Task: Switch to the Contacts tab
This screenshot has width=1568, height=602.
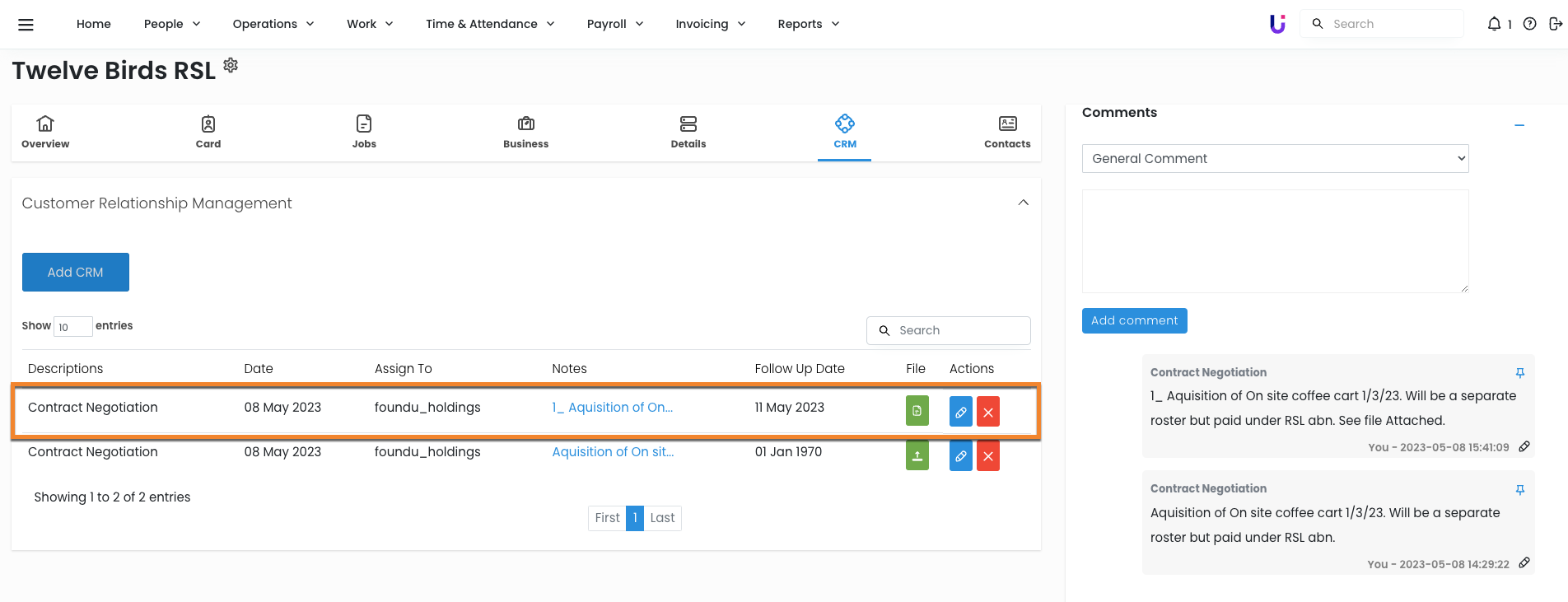Action: (x=1006, y=132)
